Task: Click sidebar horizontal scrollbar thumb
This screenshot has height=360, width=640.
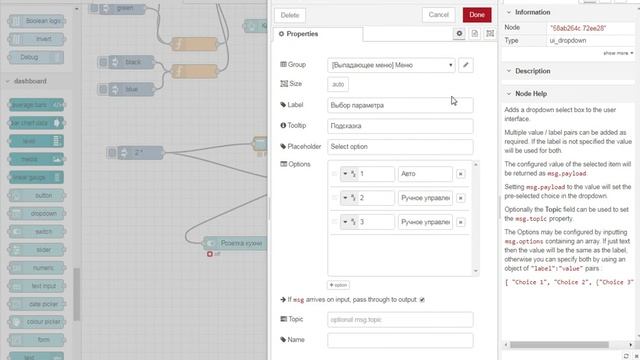Action: pos(559,345)
